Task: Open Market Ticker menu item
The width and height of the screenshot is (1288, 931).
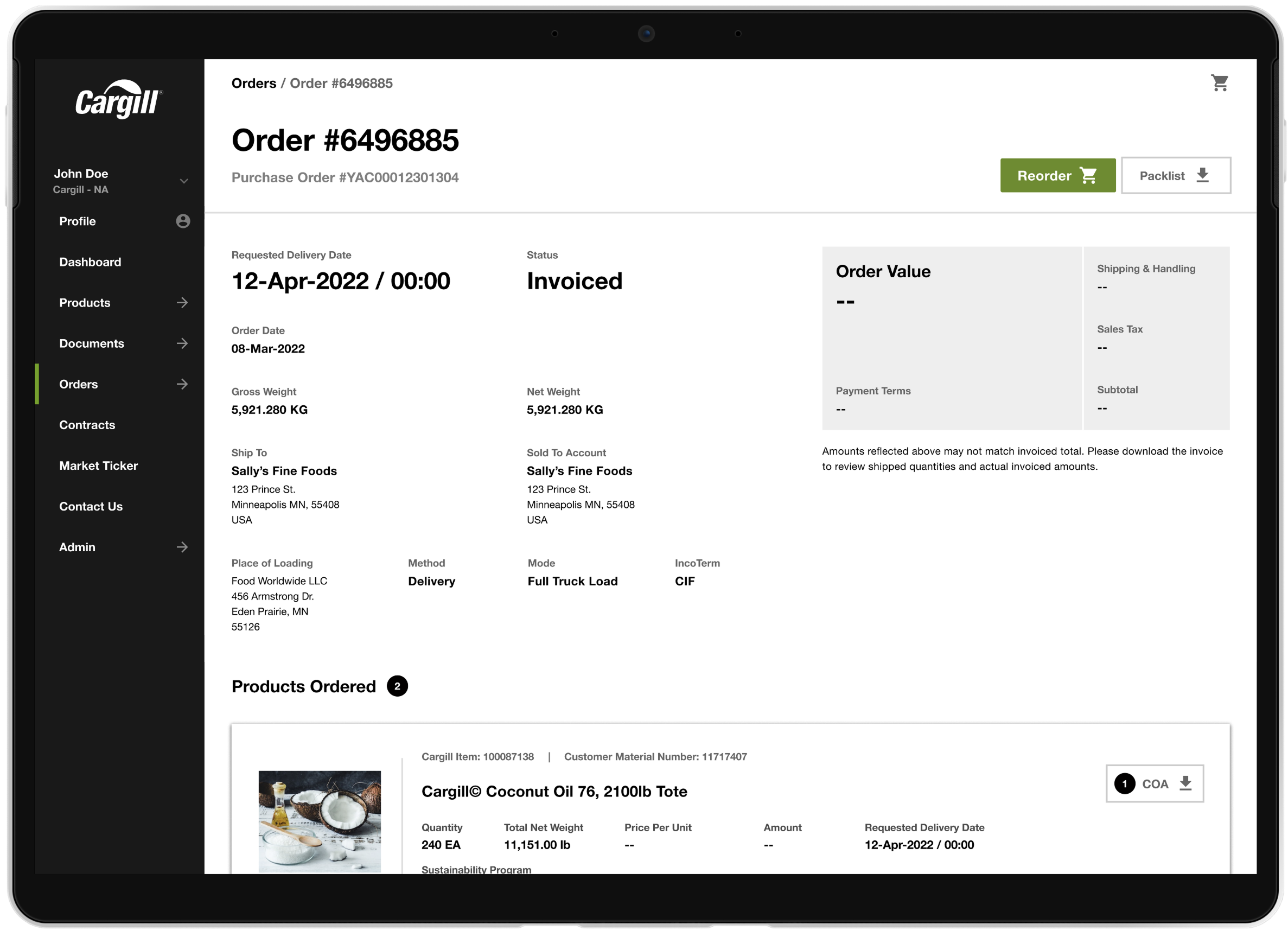Action: click(x=99, y=465)
